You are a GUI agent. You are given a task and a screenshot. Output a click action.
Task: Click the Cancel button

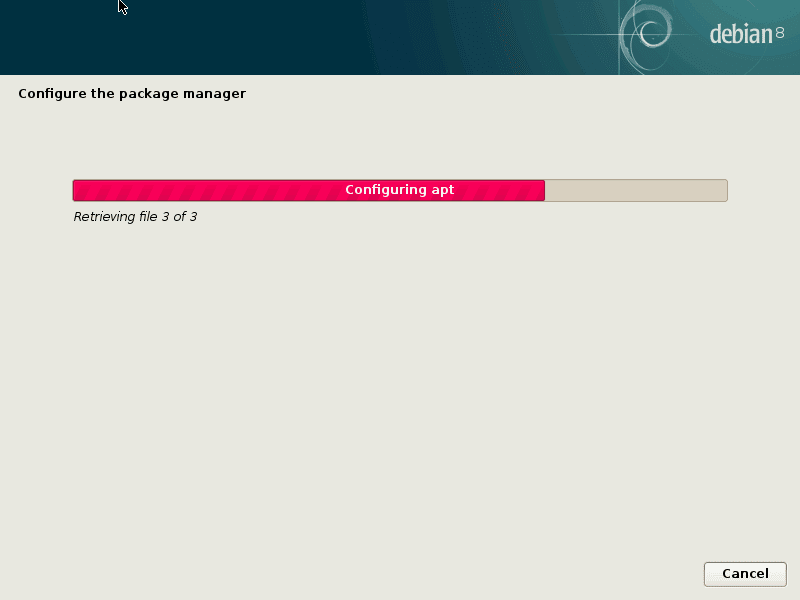tap(745, 574)
